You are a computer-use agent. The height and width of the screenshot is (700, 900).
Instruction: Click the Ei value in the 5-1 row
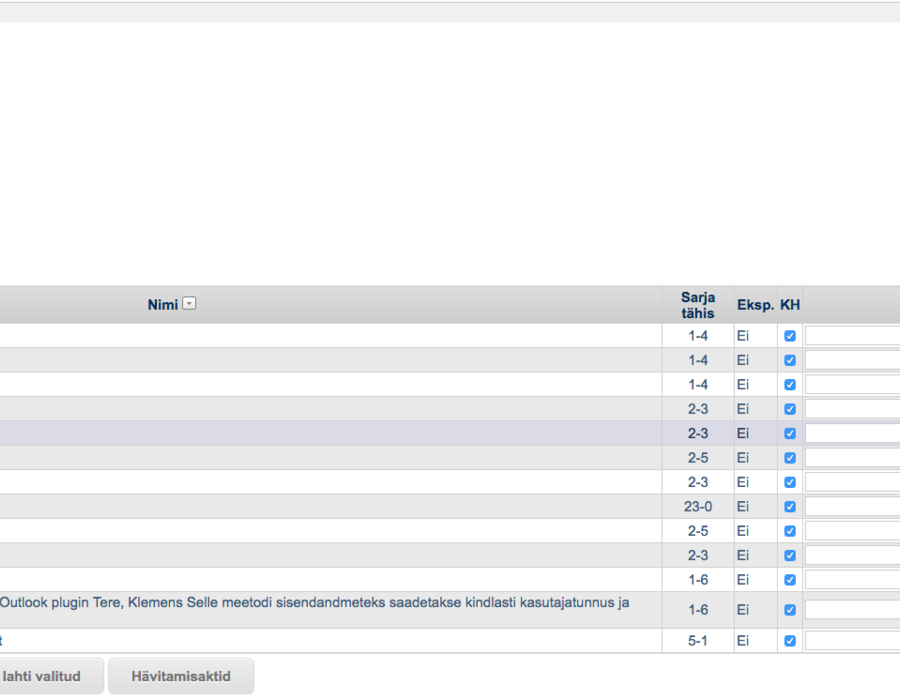743,640
